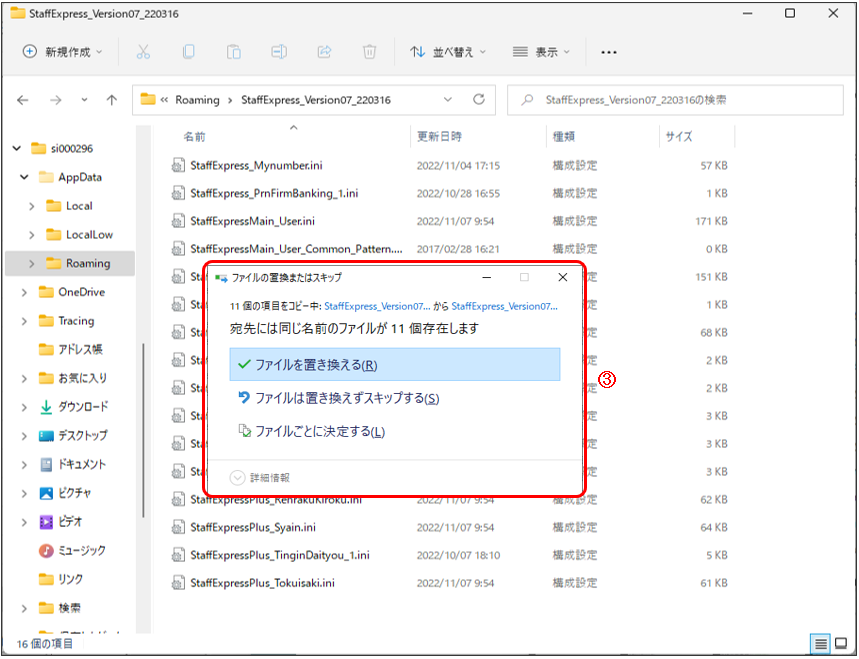Close the replace or skip dialog
This screenshot has width=859, height=659.
click(562, 277)
